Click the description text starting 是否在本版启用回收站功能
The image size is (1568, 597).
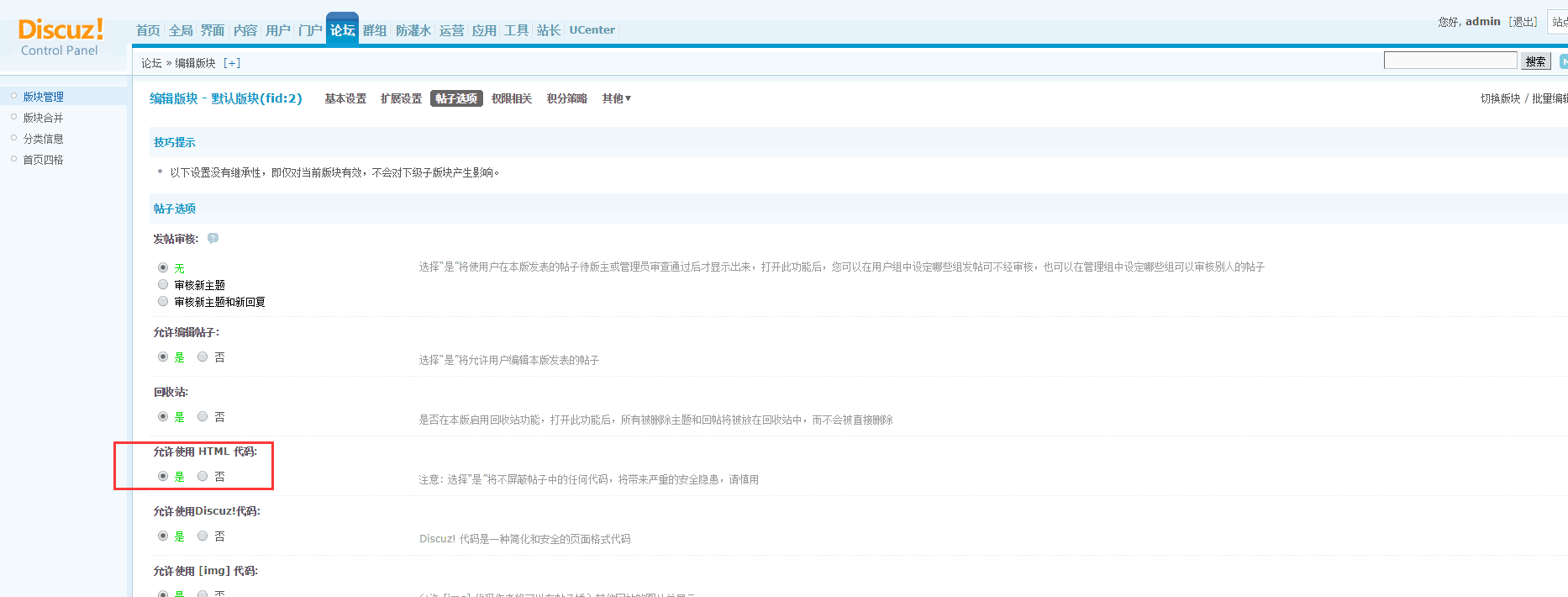[656, 420]
